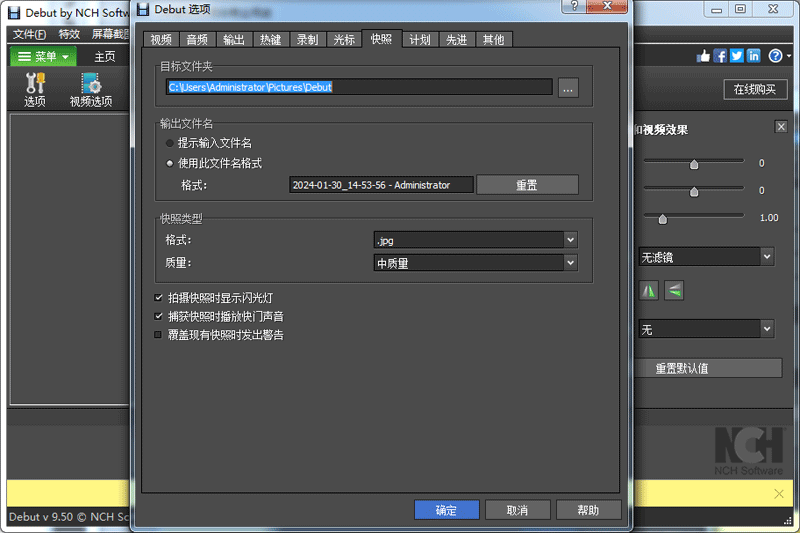Switch to the 输出 tab
Screen dimensions: 800x533
coord(234,39)
